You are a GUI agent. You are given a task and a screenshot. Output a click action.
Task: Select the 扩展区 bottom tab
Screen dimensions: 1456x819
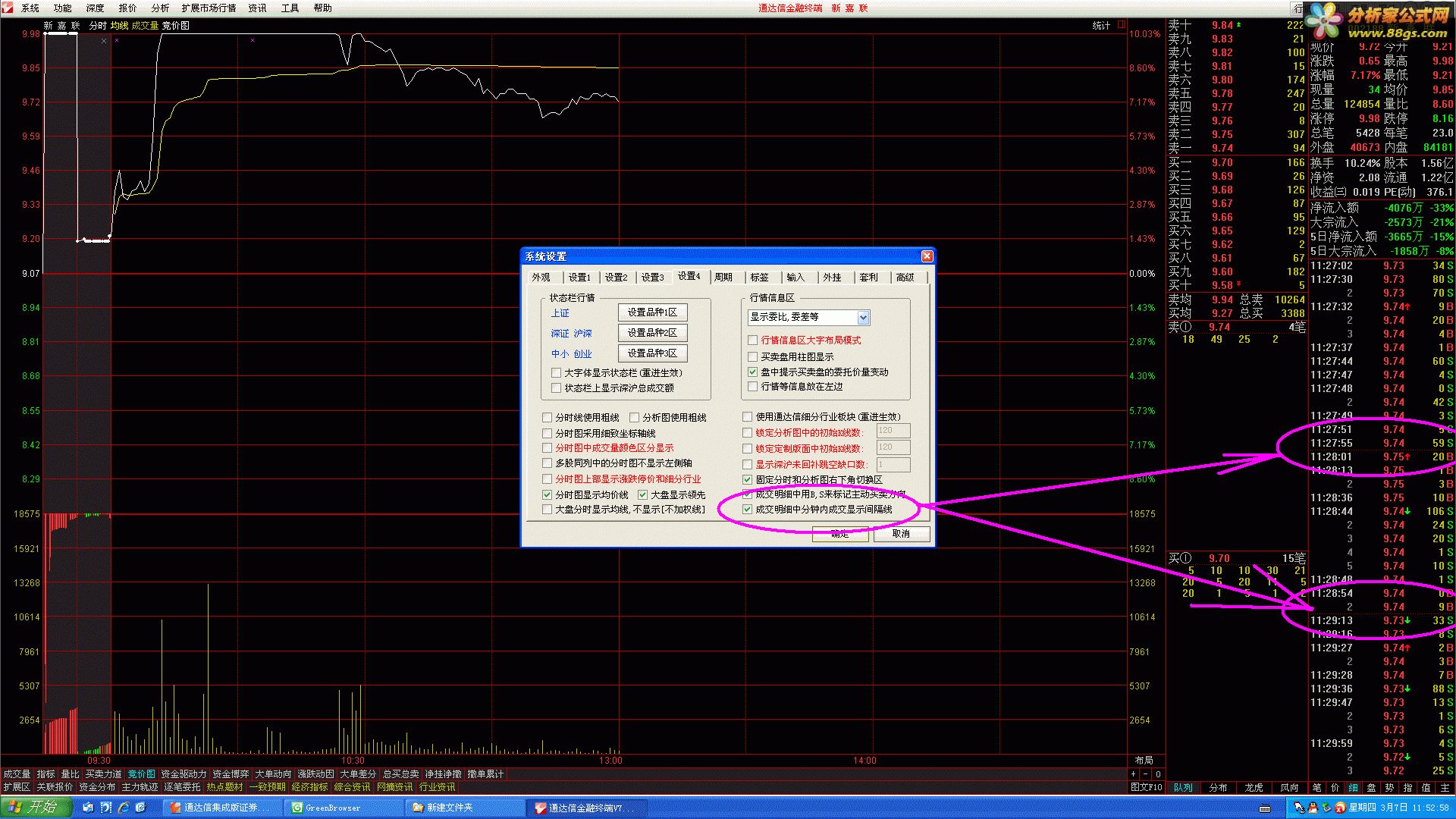(17, 788)
